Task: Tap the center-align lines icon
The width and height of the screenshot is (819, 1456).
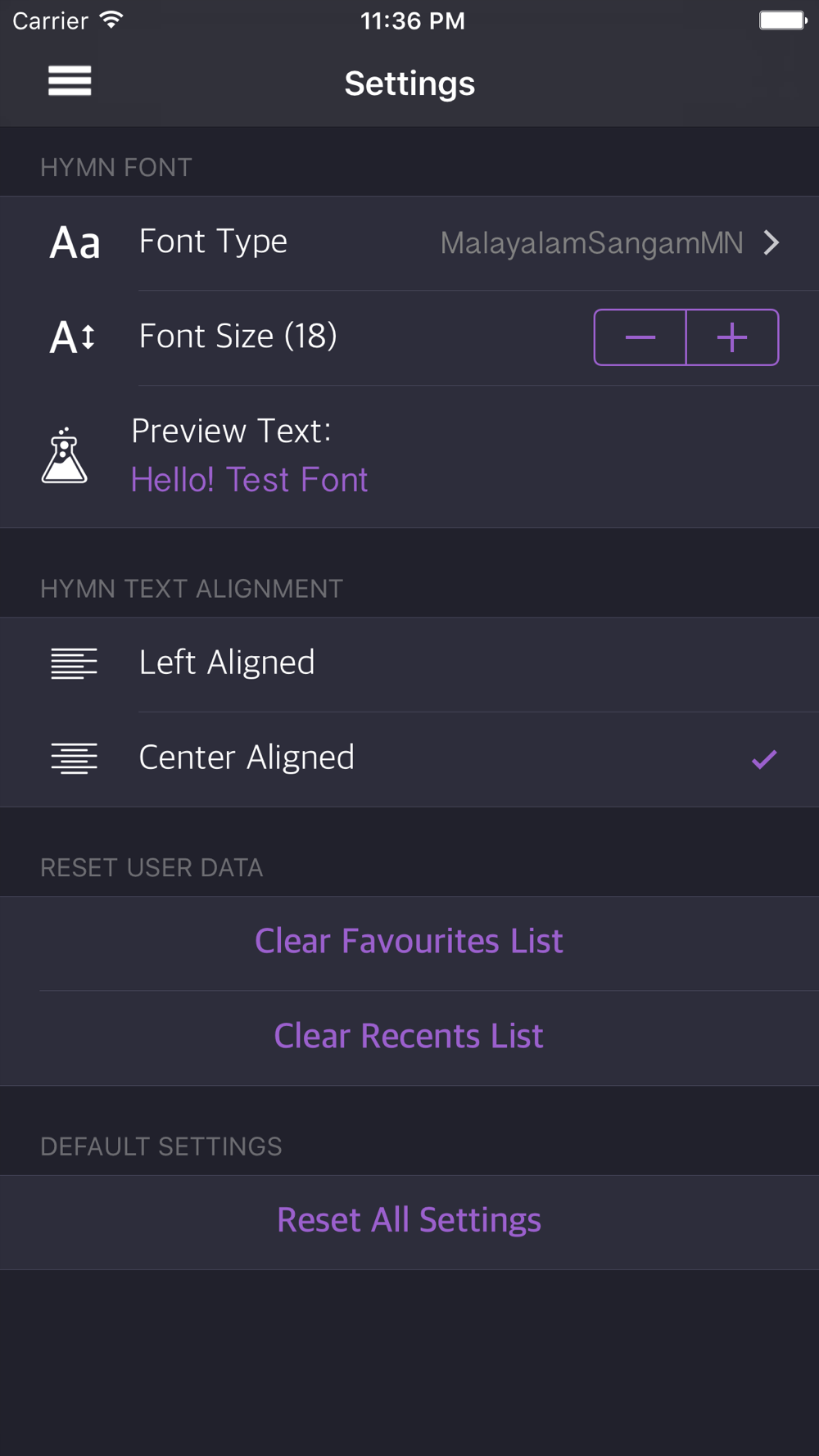Action: coord(74,758)
